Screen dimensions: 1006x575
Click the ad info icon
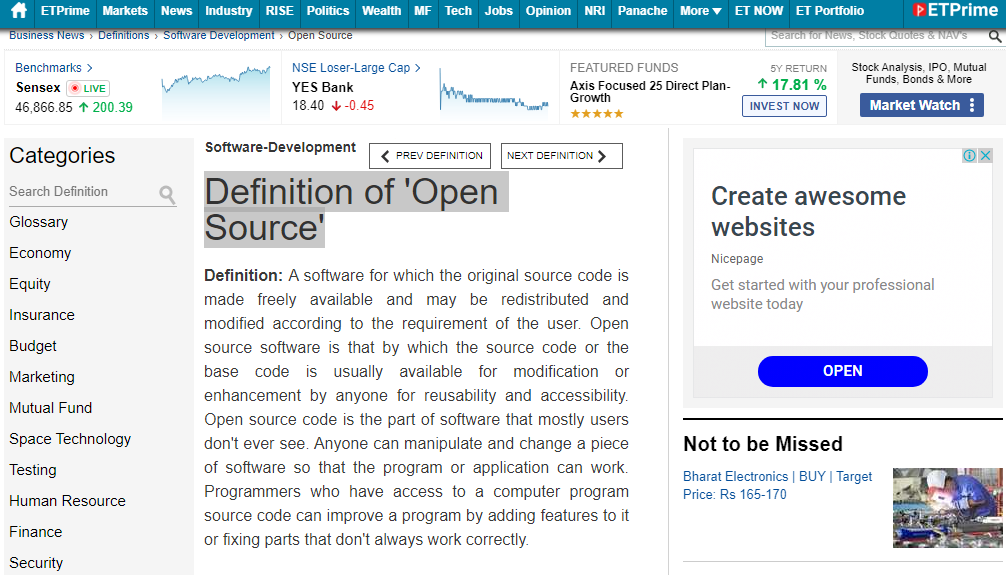coord(969,155)
